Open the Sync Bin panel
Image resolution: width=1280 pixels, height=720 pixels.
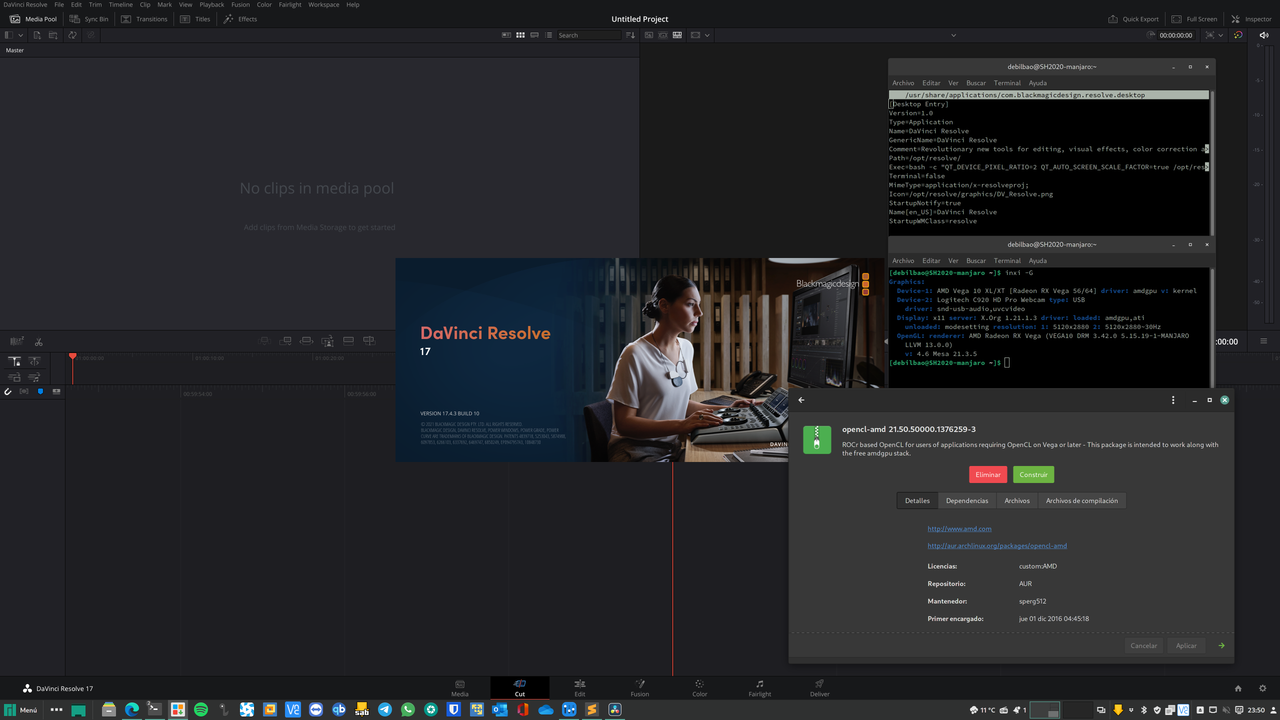(x=89, y=19)
